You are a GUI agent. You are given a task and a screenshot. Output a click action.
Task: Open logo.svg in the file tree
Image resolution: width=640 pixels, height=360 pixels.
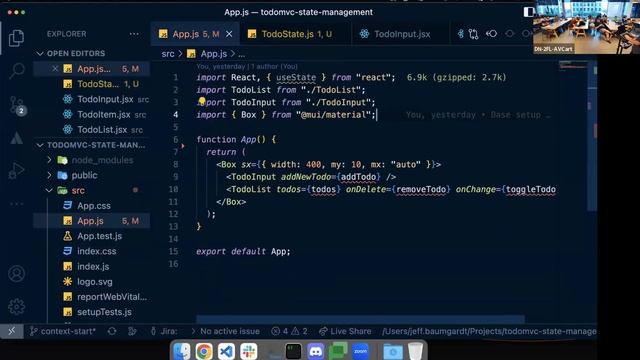tap(94, 282)
